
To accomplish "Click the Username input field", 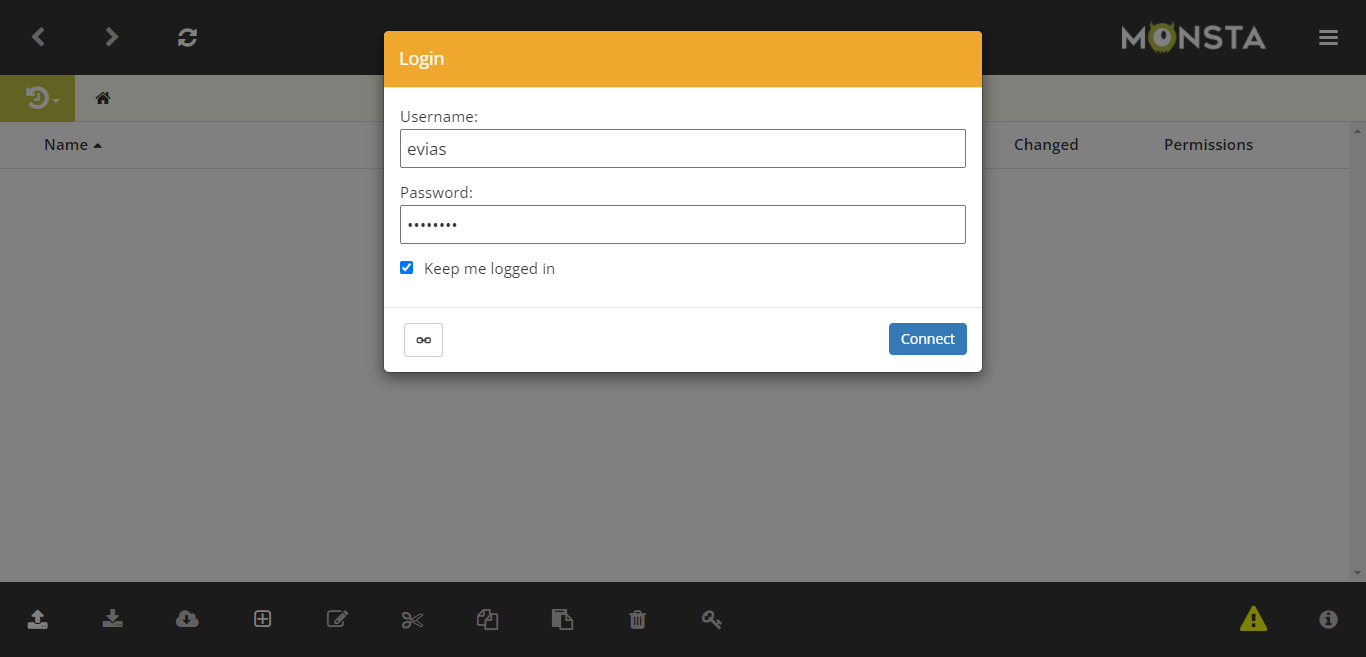I will 683,148.
